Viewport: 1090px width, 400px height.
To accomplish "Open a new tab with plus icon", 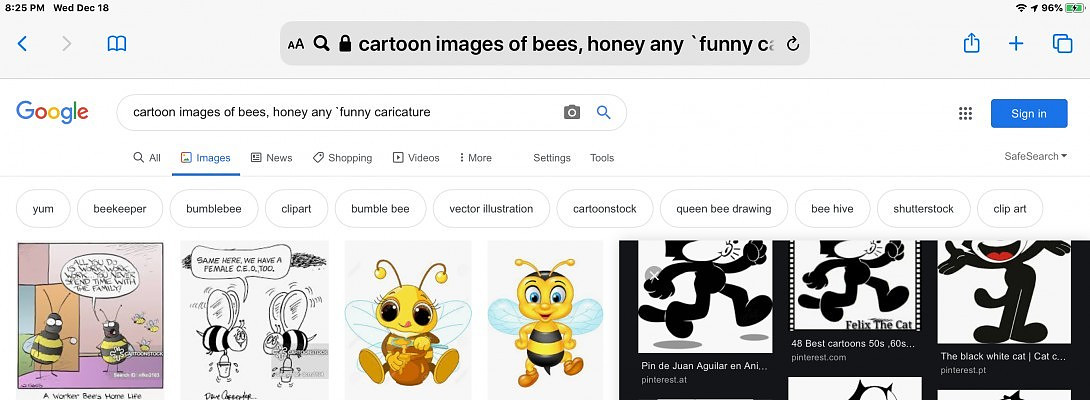I will tap(1016, 44).
